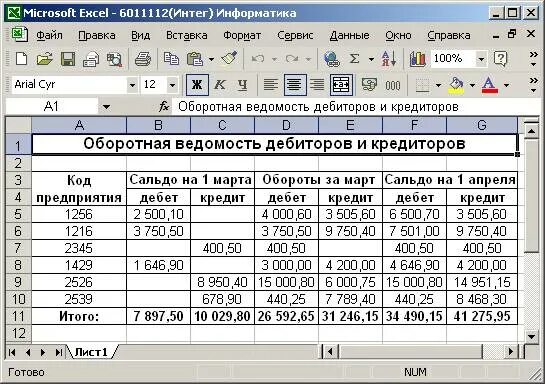Image resolution: width=545 pixels, height=384 pixels.
Task: Click the Copy icon
Action: (171, 59)
